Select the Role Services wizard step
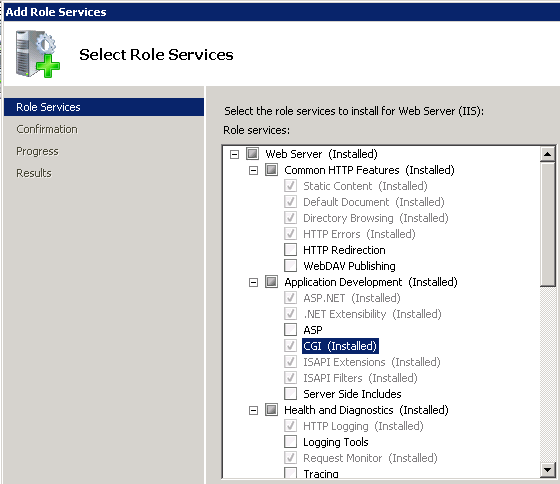Image resolution: width=560 pixels, height=484 pixels. coord(104,107)
